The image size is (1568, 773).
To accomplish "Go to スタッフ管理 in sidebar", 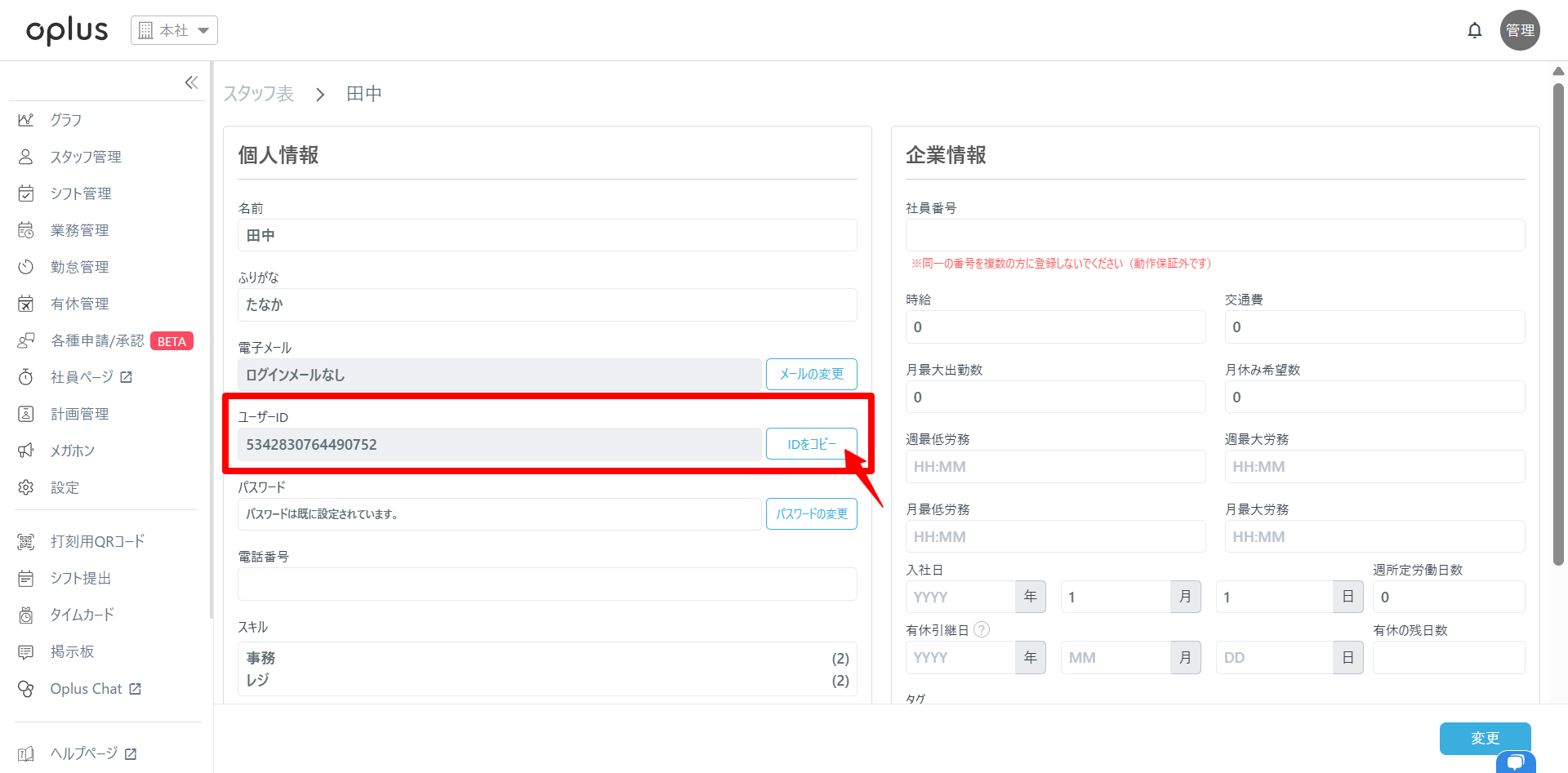I will (85, 157).
